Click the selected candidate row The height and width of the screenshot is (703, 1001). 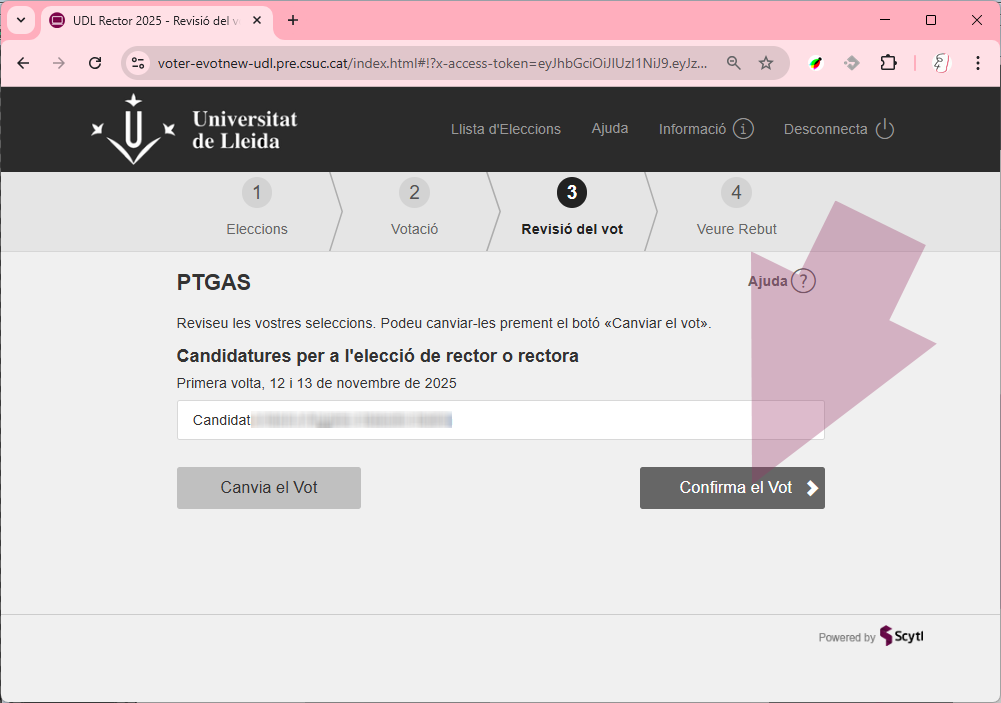point(500,420)
